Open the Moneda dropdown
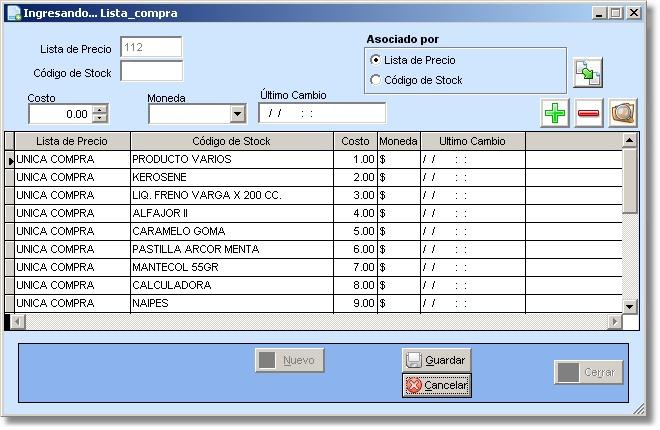 click(x=237, y=115)
